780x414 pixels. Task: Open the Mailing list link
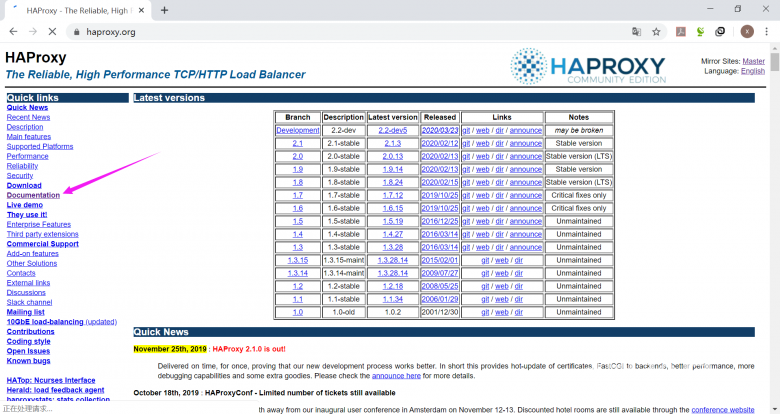tap(25, 312)
